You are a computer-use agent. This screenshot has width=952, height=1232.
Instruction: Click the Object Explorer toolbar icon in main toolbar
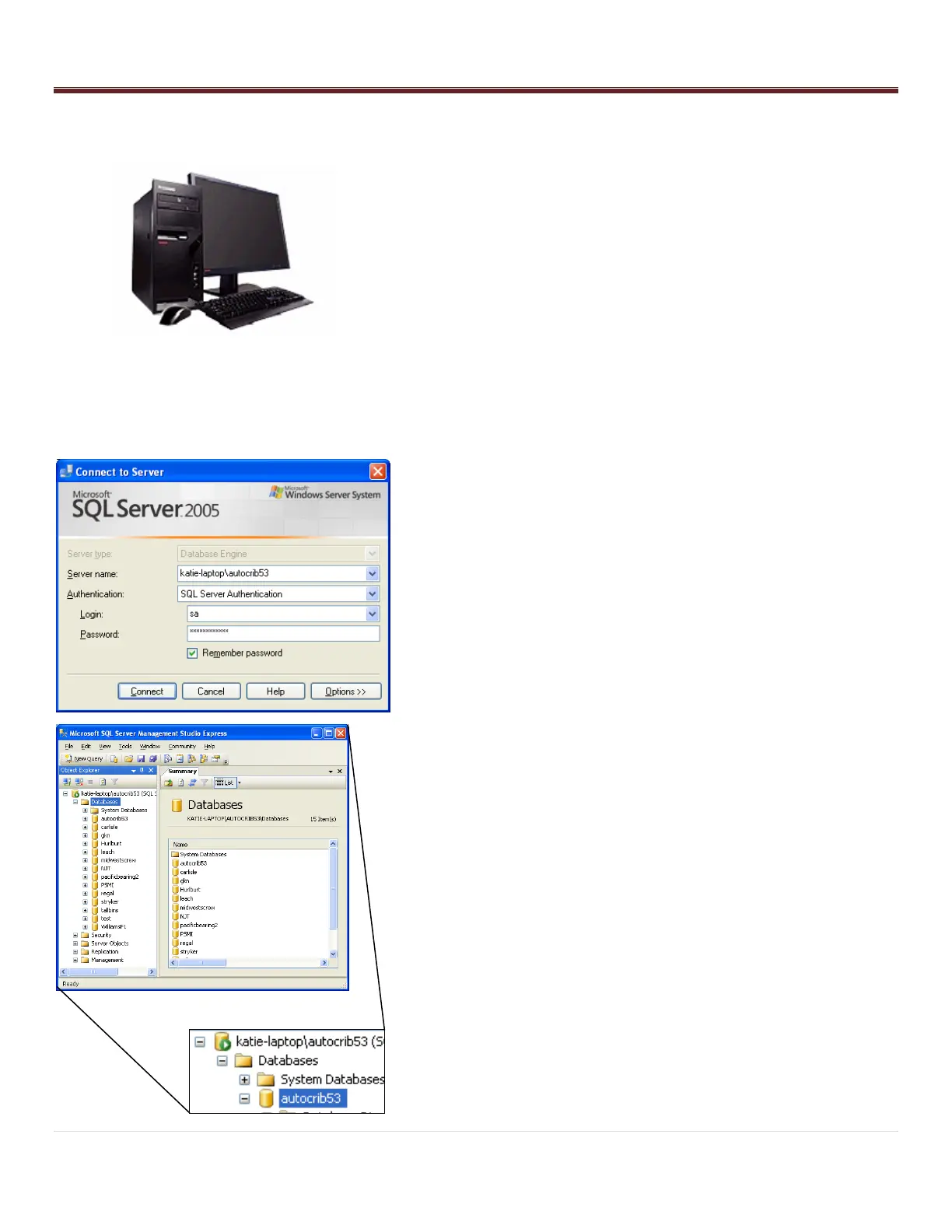[x=192, y=759]
